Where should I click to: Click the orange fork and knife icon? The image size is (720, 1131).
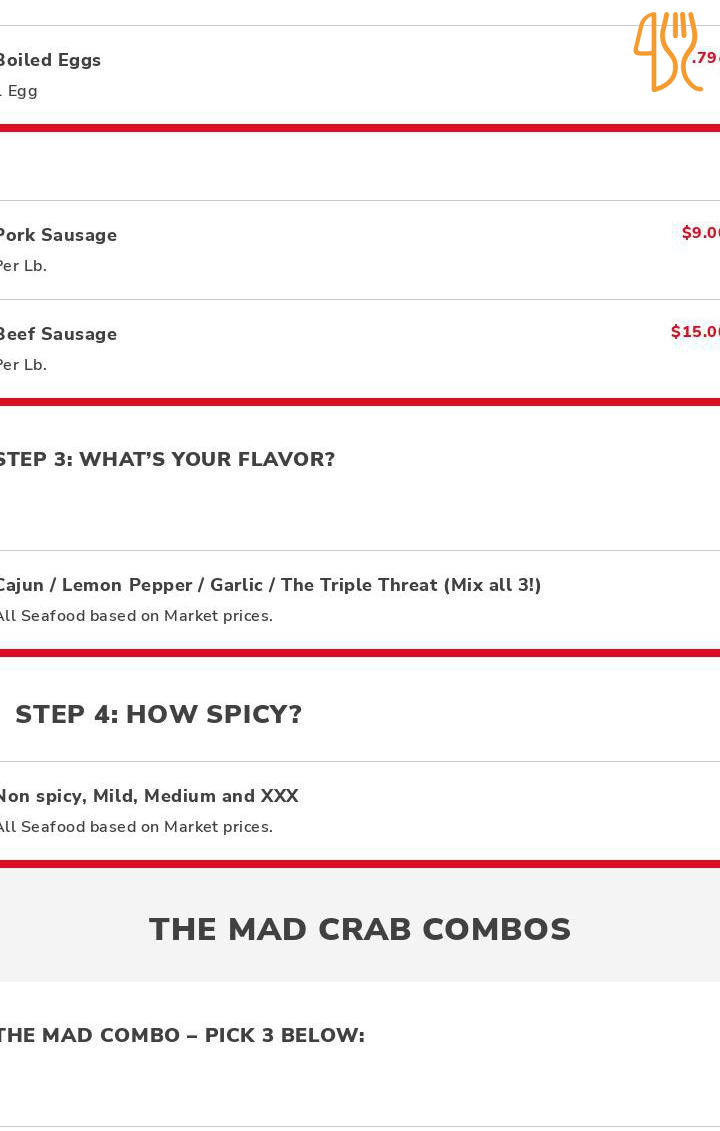coord(665,51)
